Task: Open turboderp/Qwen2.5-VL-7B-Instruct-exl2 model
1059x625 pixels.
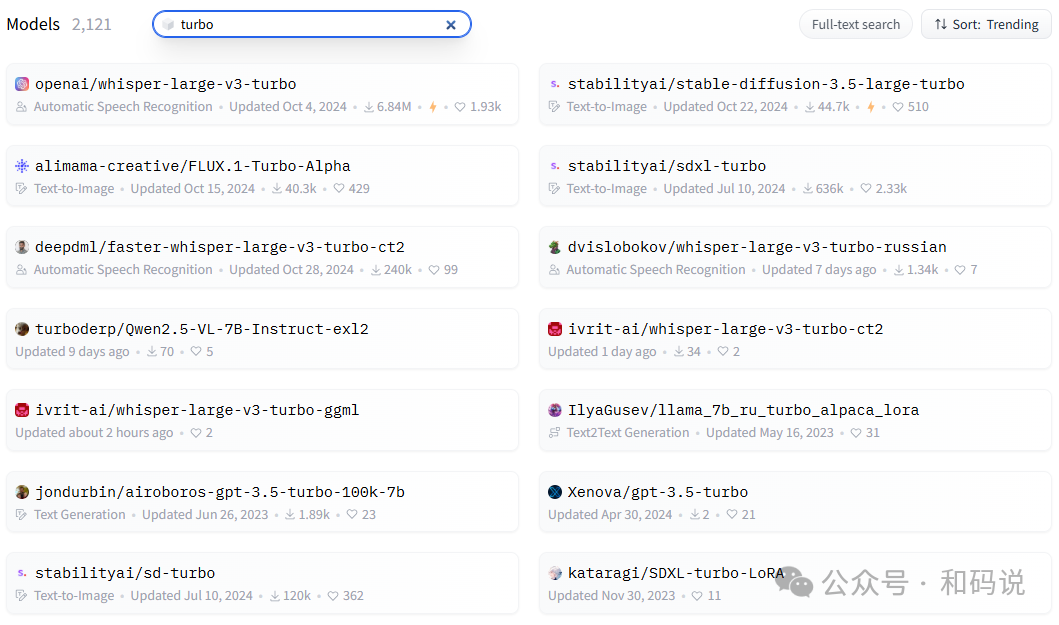Action: [202, 328]
